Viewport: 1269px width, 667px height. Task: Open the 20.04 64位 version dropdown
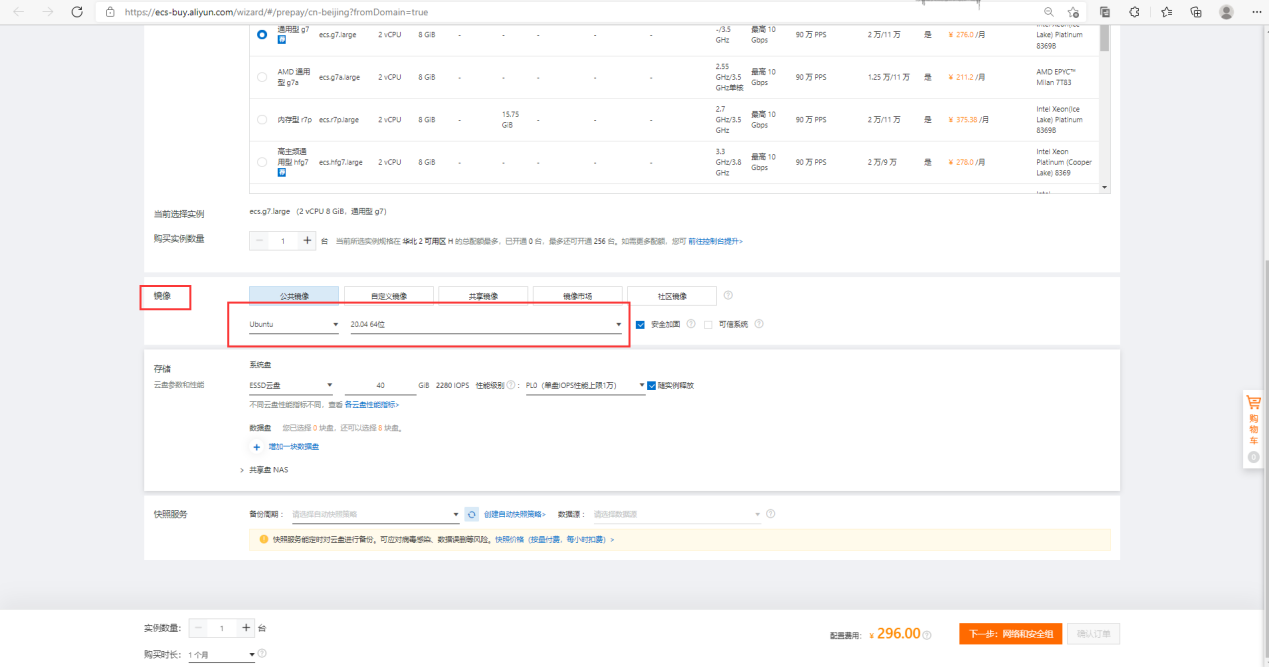(x=486, y=325)
